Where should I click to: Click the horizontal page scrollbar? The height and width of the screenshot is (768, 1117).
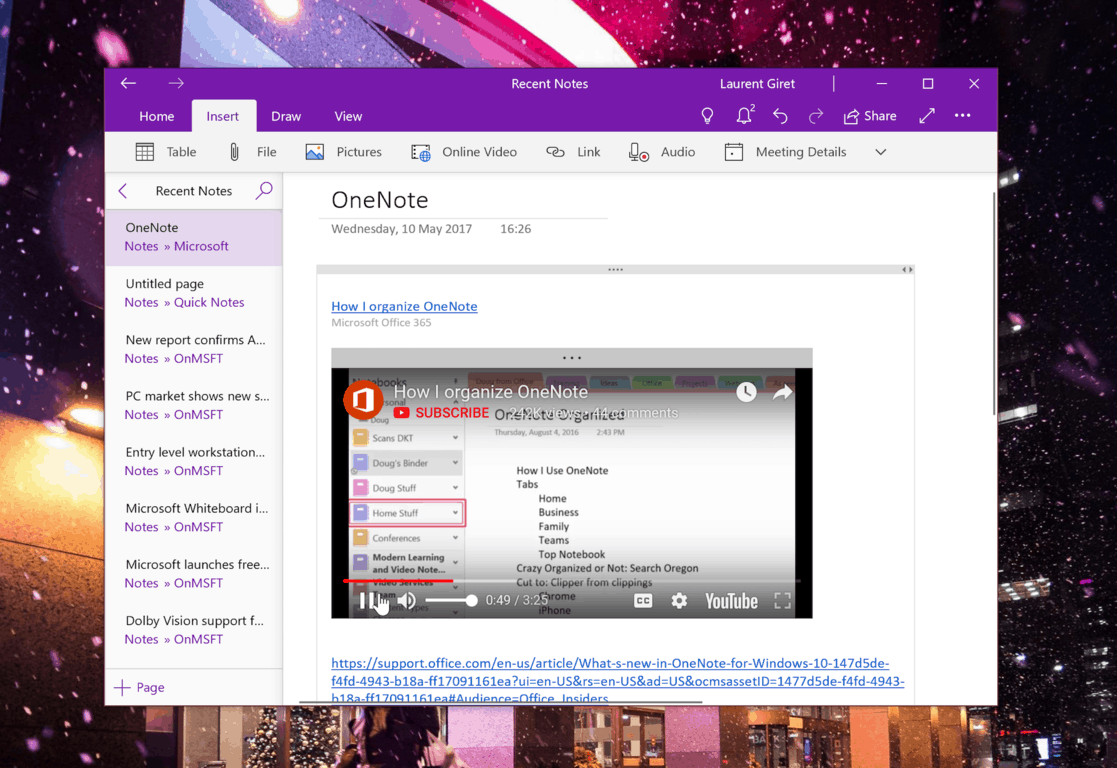coord(501,702)
